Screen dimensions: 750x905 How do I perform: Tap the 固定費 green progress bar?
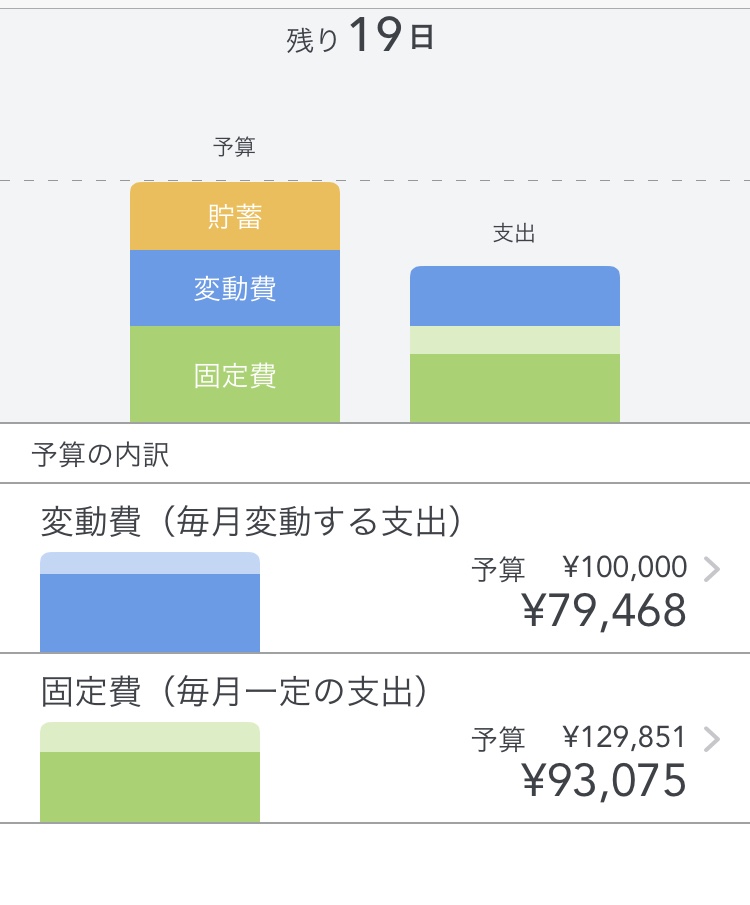150,772
